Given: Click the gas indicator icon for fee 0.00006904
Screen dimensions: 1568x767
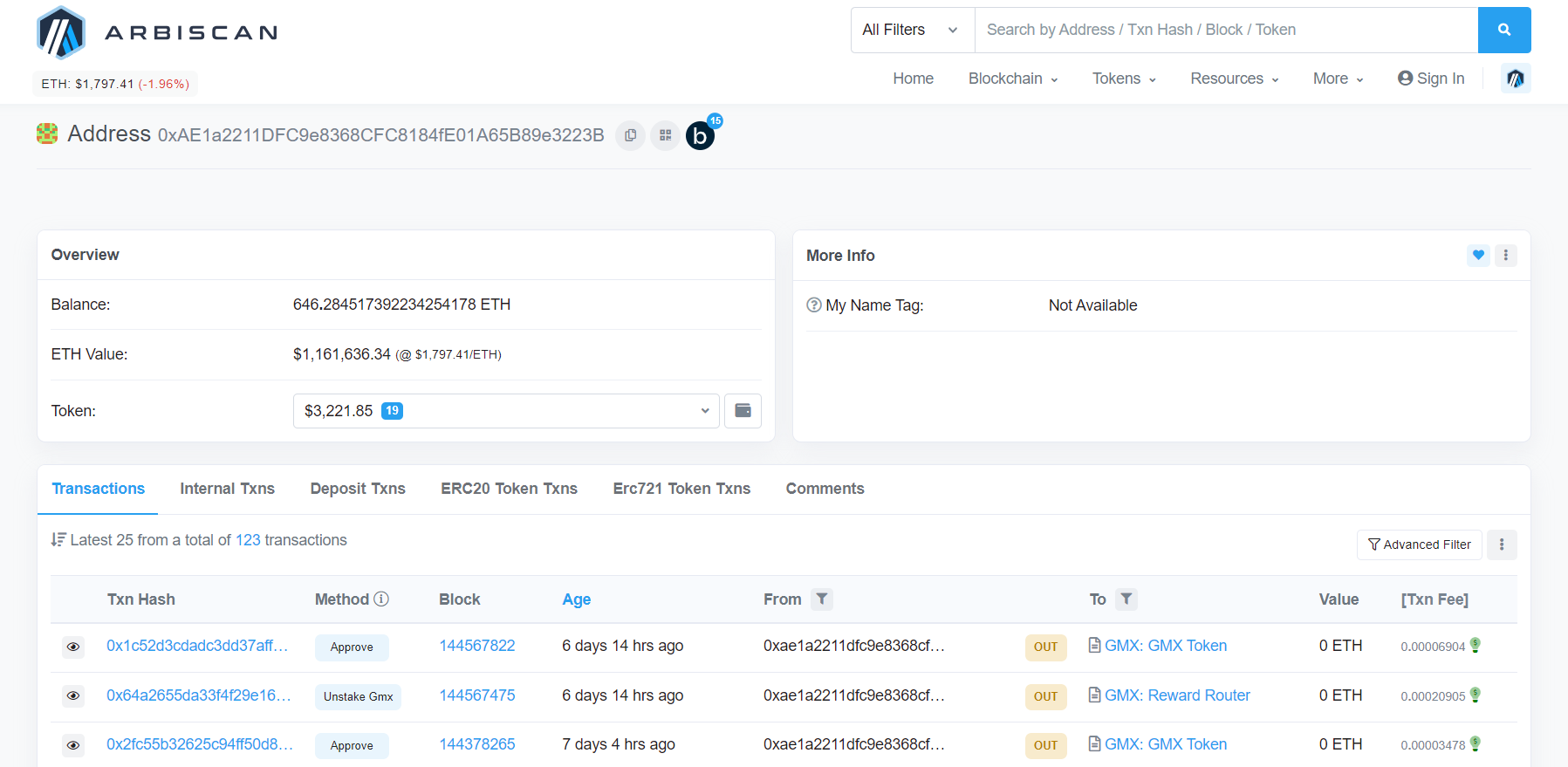Looking at the screenshot, I should click(x=1476, y=645).
